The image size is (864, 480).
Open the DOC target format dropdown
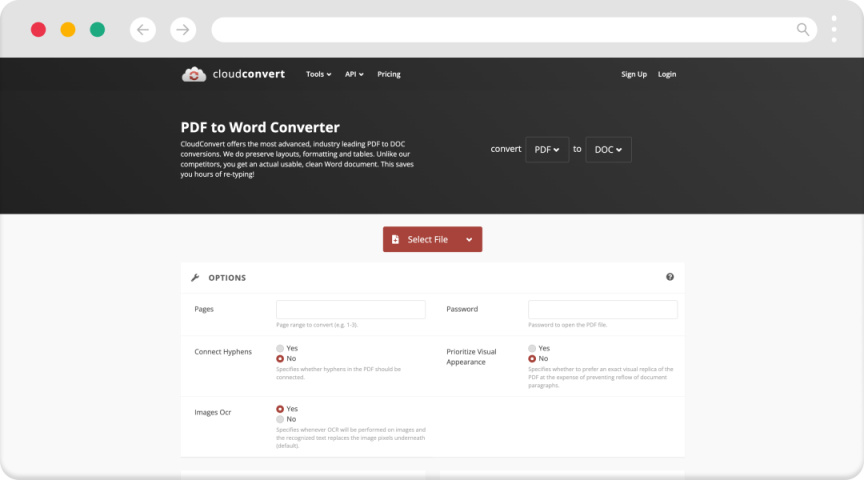tap(608, 149)
